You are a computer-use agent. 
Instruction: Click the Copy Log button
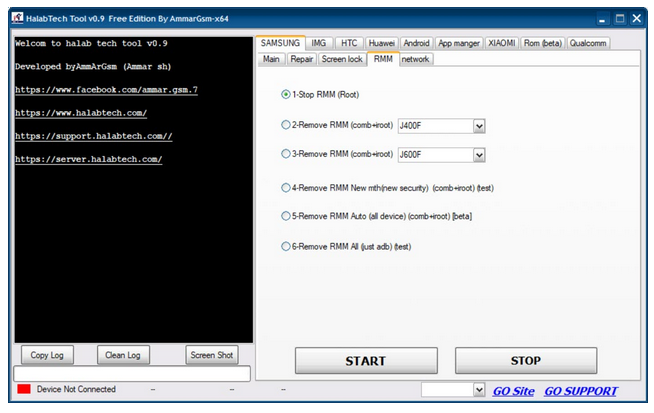pos(47,355)
